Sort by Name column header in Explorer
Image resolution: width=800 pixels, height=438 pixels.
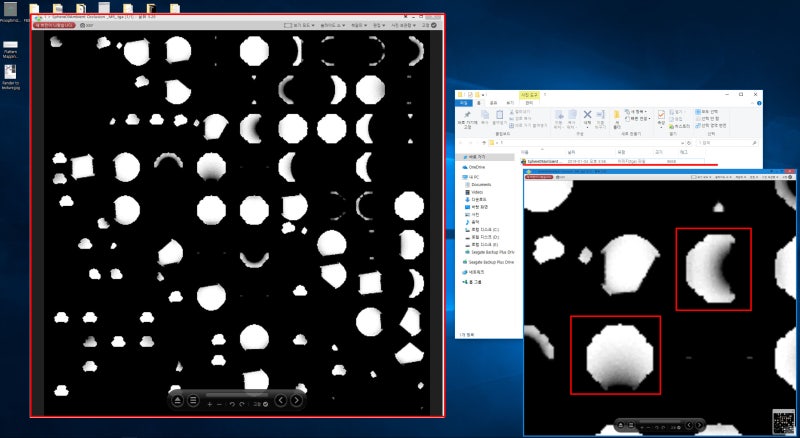(x=526, y=152)
